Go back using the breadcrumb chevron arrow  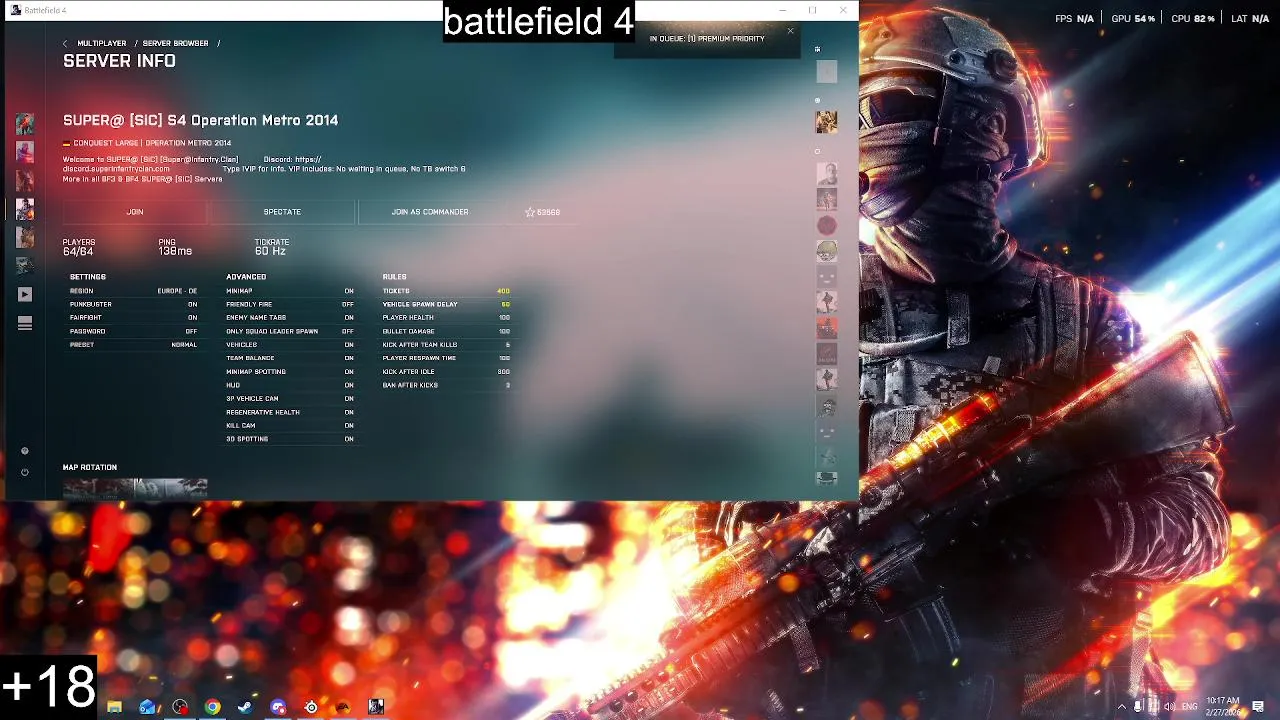click(65, 43)
